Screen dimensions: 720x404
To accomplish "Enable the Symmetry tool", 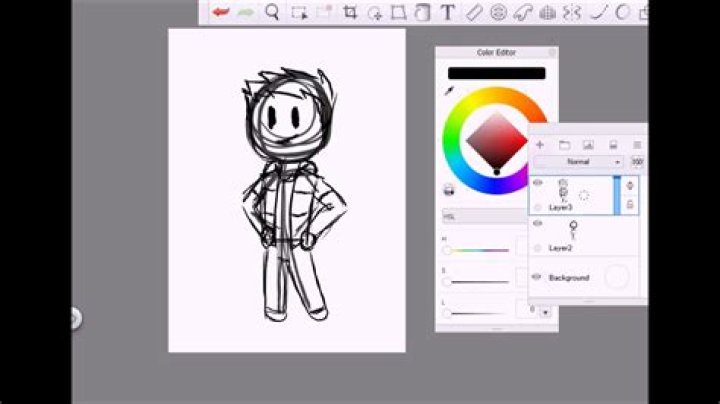I will click(572, 13).
